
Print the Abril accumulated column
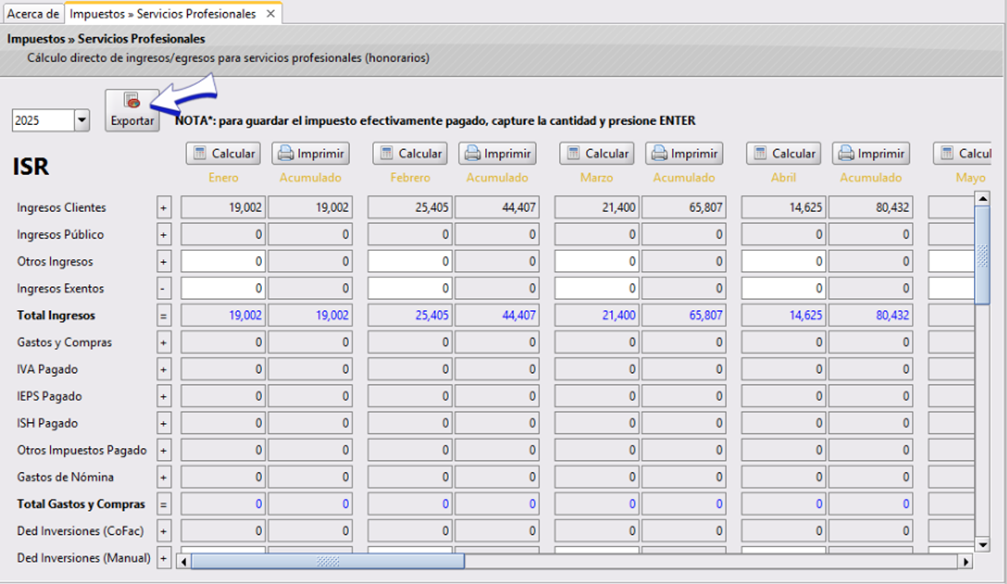[x=871, y=154]
